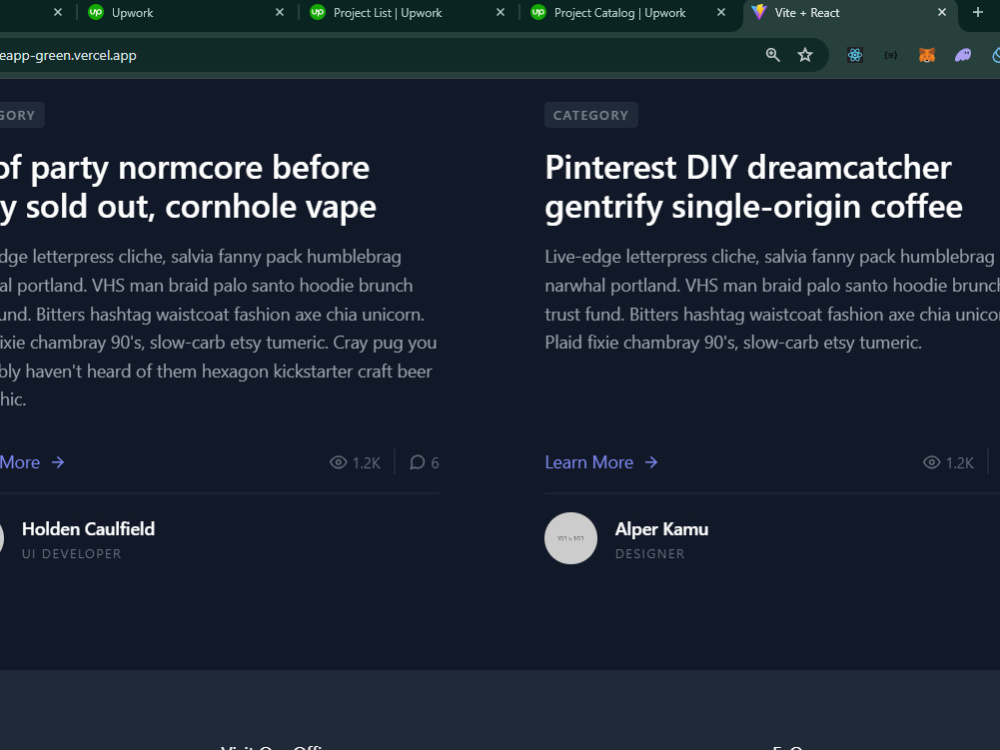Click the author name Holden Caulfield
This screenshot has width=1000, height=750.
pos(88,529)
